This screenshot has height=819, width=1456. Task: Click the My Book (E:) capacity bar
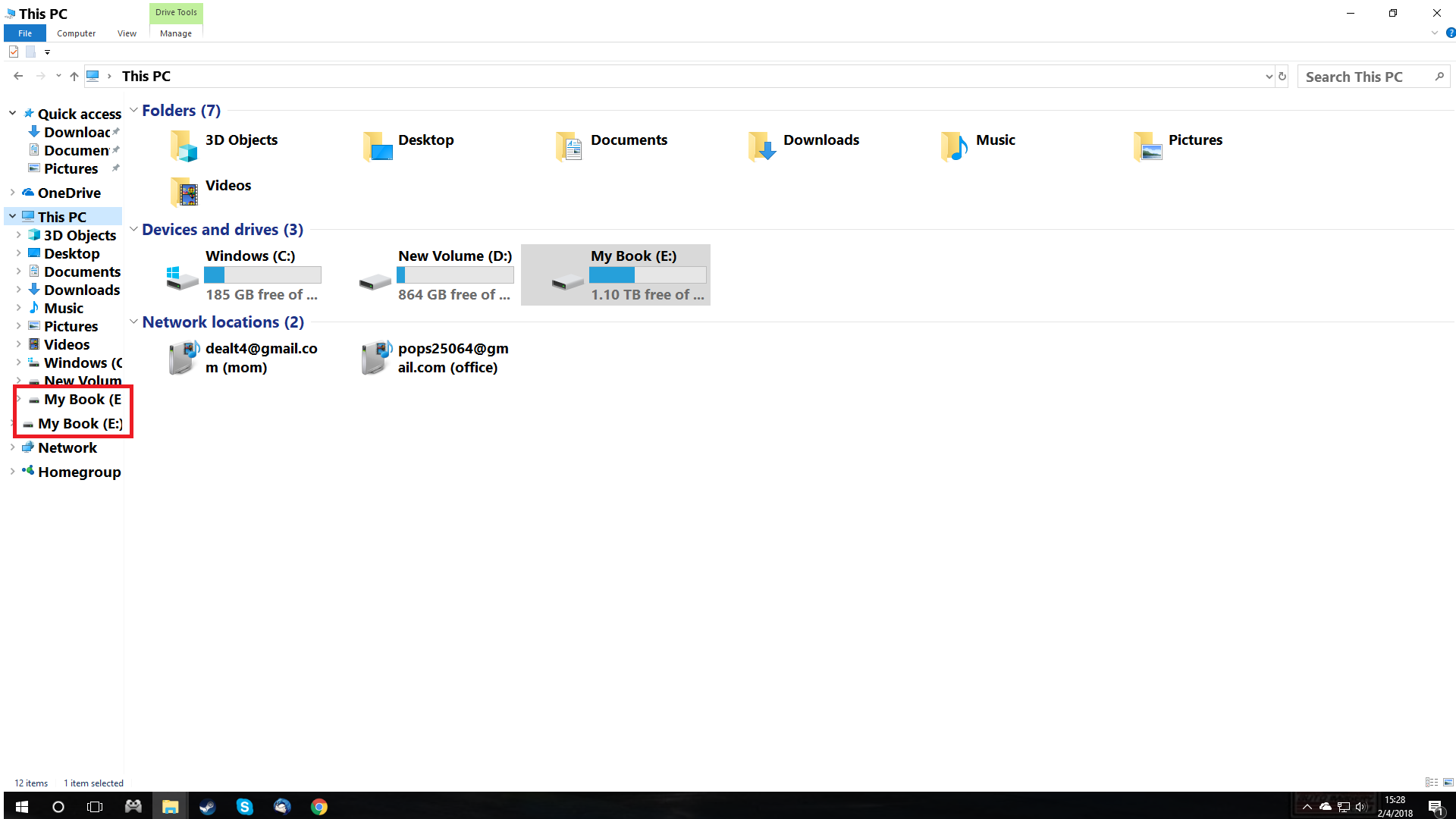647,275
